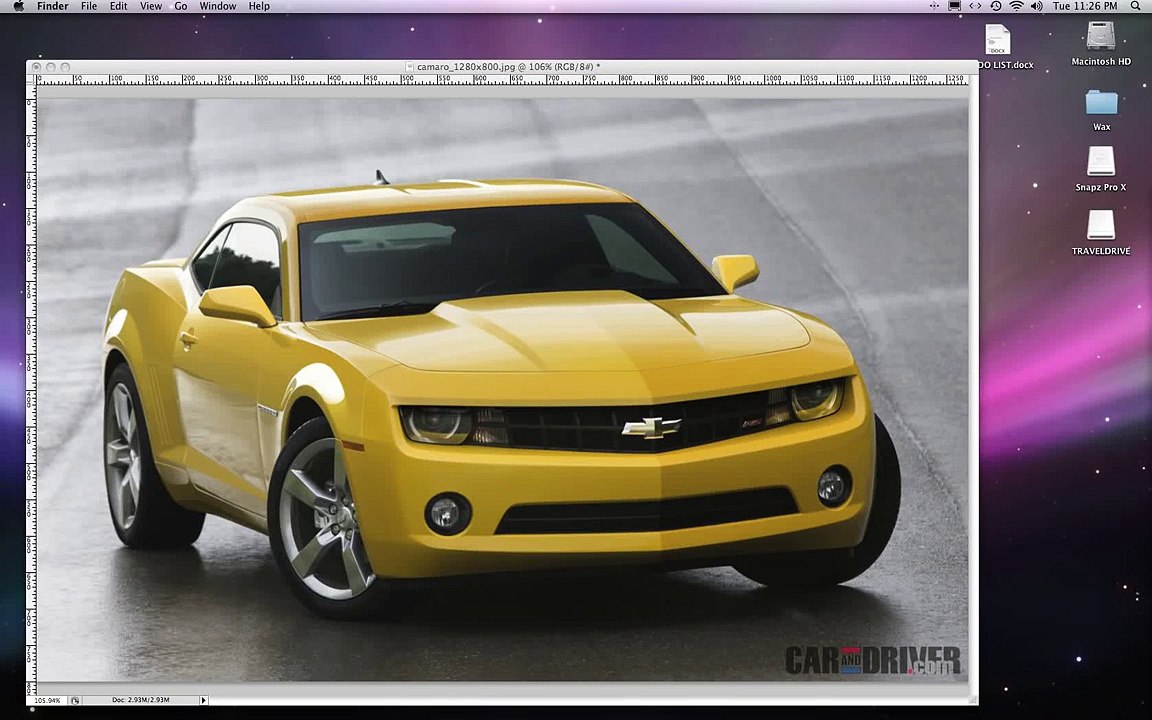Click the Chevrolet bowtie emblem in photo
This screenshot has height=720, width=1152.
coord(651,427)
